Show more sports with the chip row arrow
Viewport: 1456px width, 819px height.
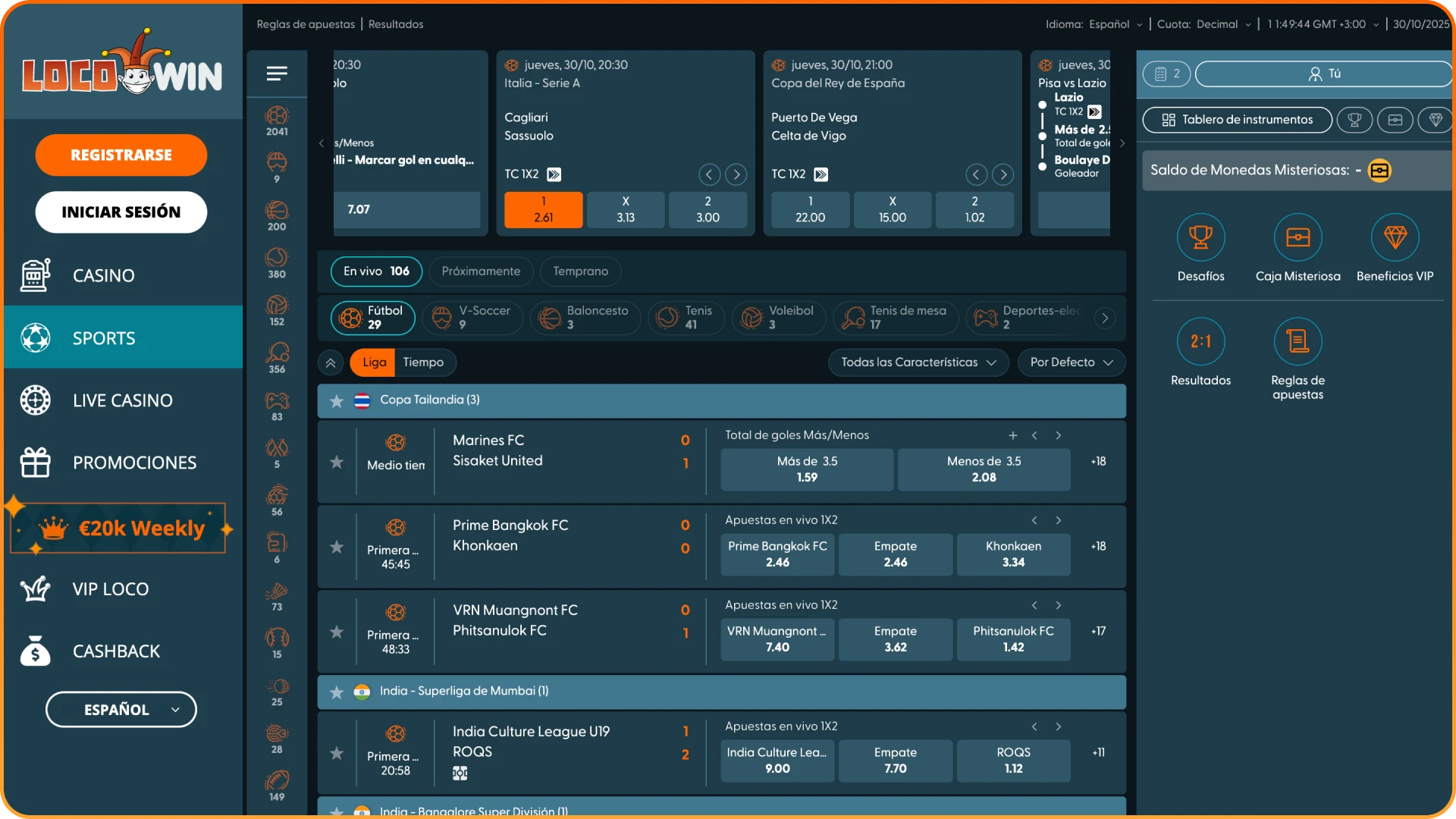click(x=1105, y=318)
